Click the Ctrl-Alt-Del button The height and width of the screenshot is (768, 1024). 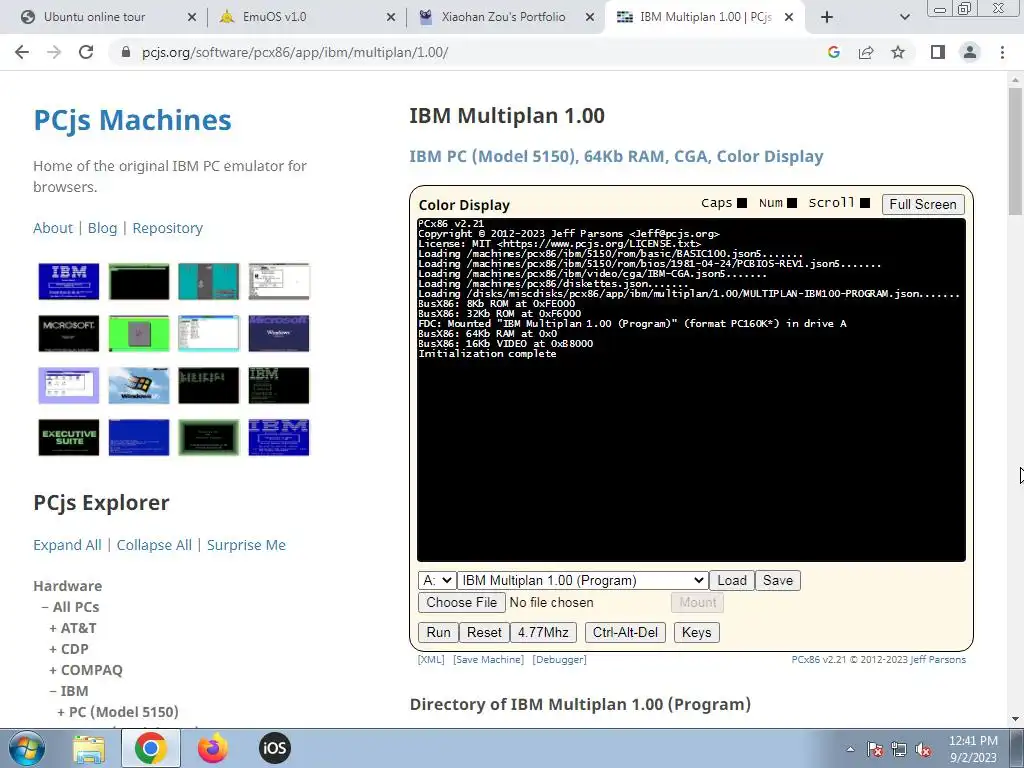[x=625, y=632]
